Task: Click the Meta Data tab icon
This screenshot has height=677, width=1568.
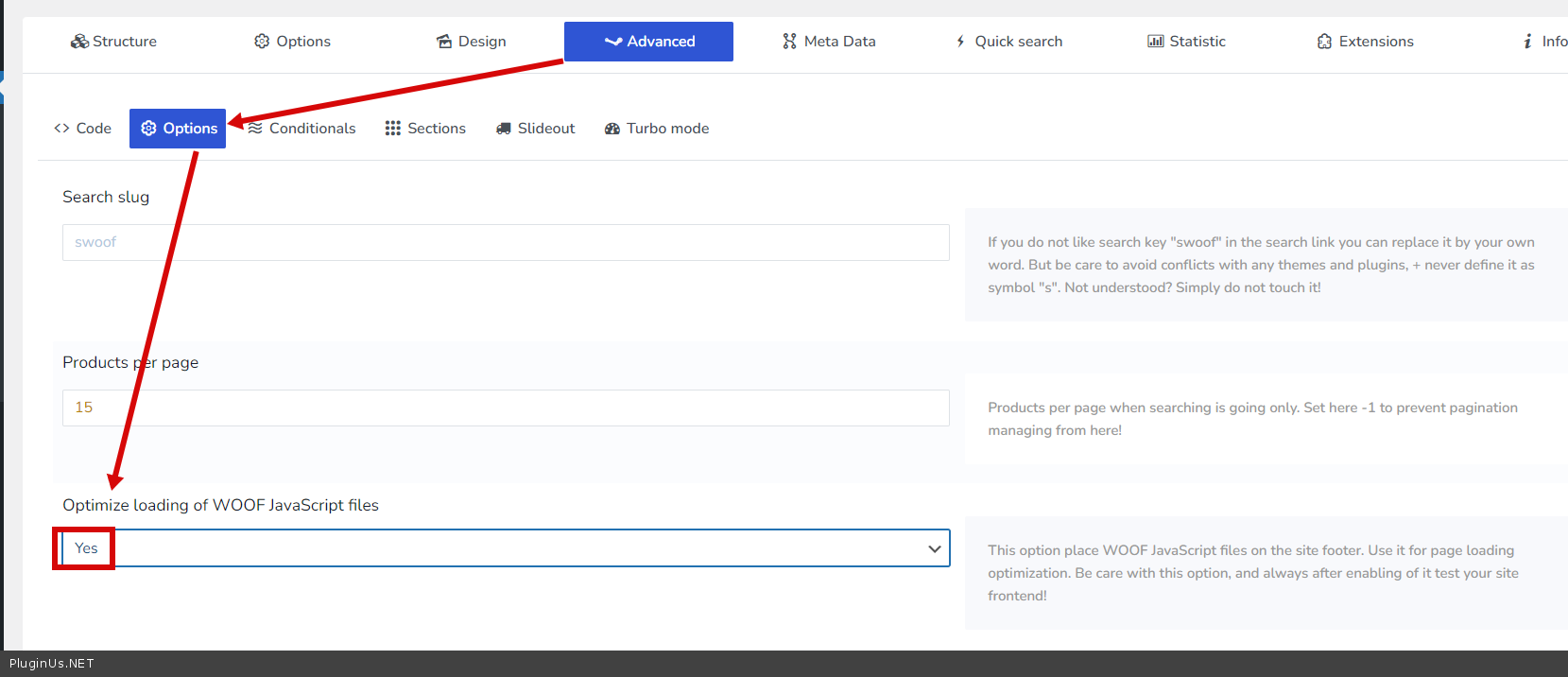Action: (789, 42)
